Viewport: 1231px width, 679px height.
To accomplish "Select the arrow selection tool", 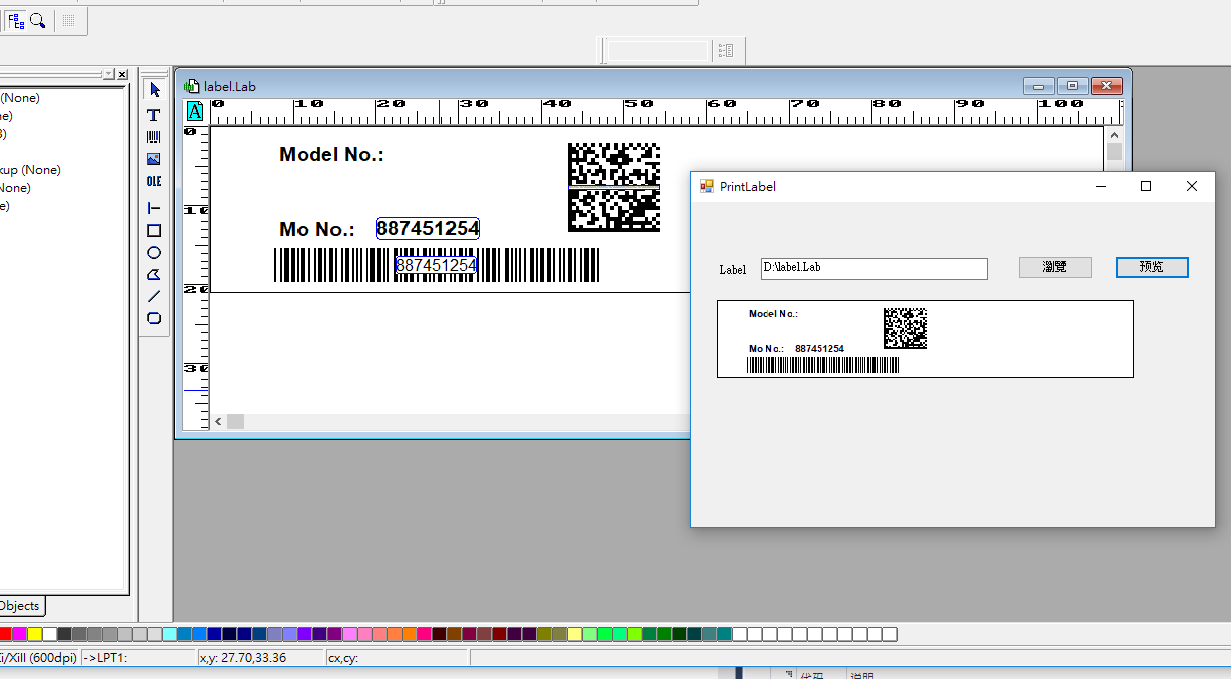I will pos(154,90).
